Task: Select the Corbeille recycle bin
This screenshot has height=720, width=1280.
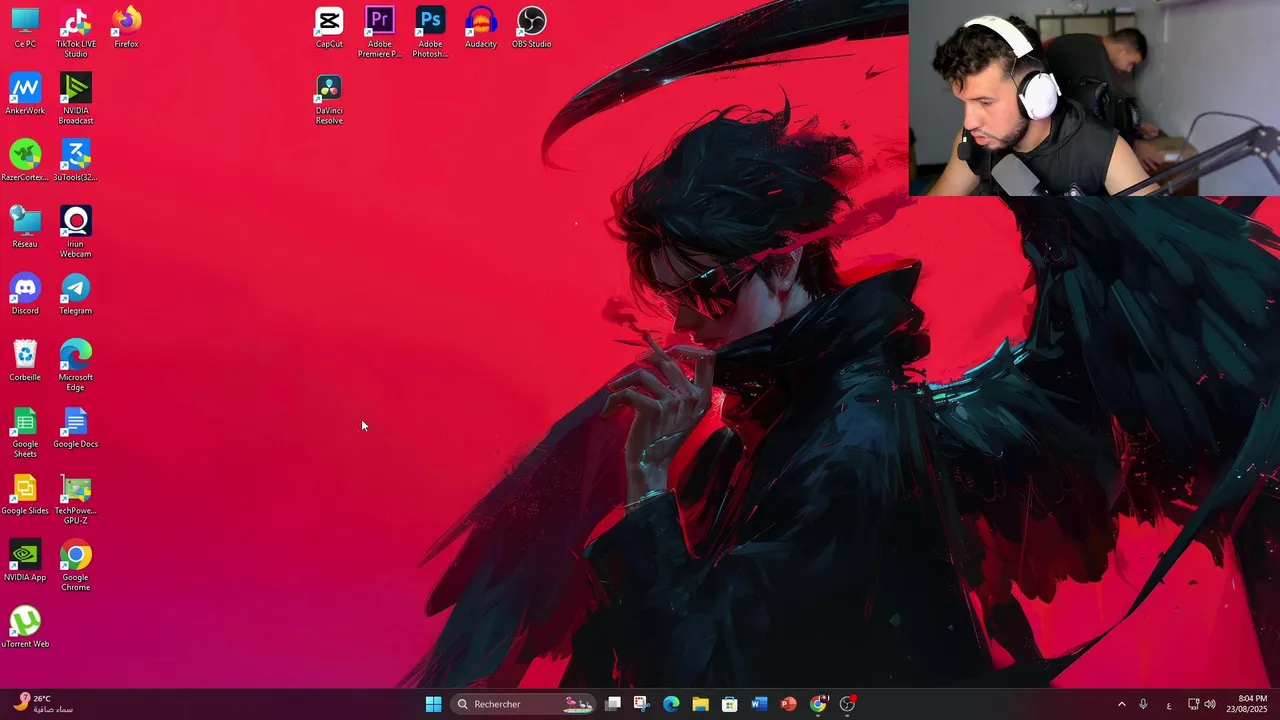Action: click(x=25, y=360)
